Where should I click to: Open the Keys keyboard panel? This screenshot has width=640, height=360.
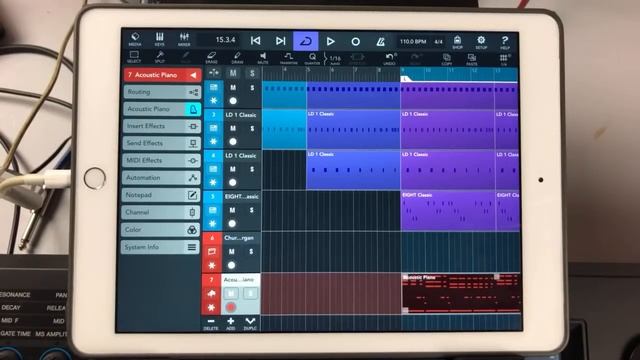[160, 40]
